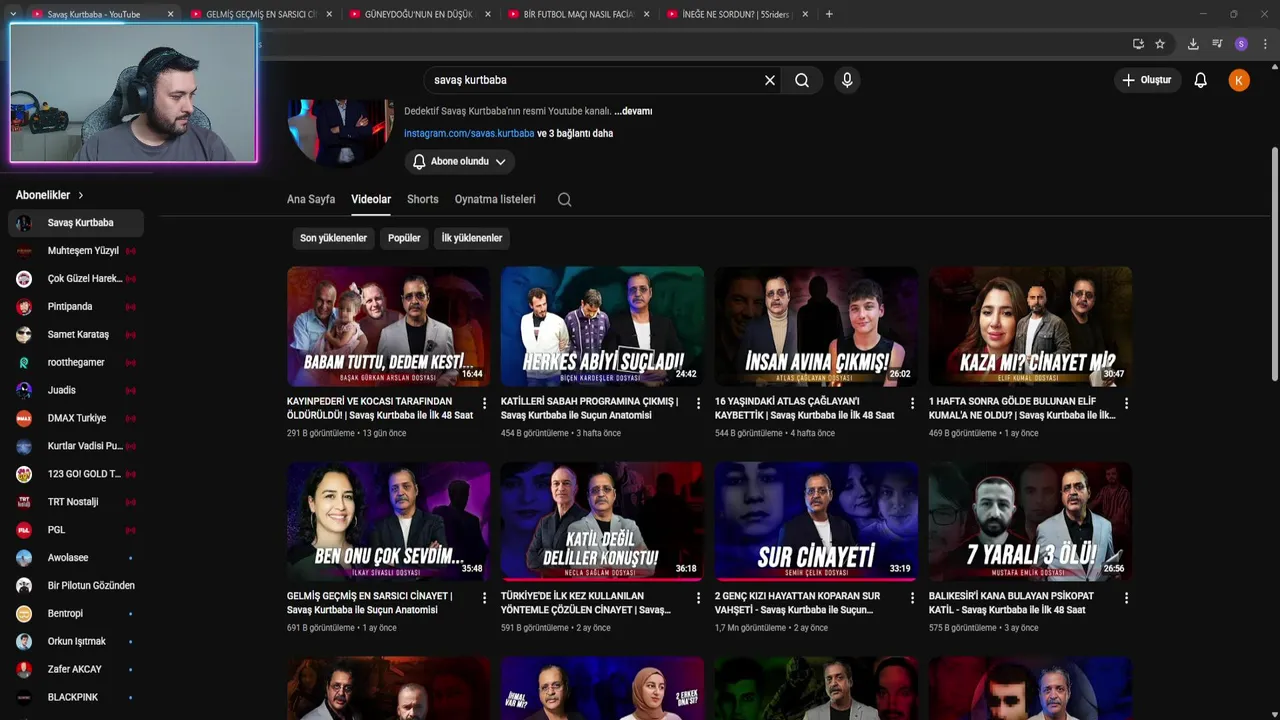Select the Videolar channel tab
This screenshot has height=720, width=1280.
[371, 199]
